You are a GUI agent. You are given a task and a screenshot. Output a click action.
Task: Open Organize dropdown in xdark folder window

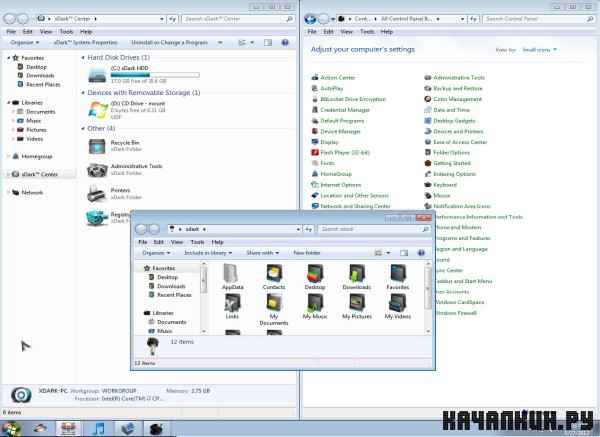point(156,253)
